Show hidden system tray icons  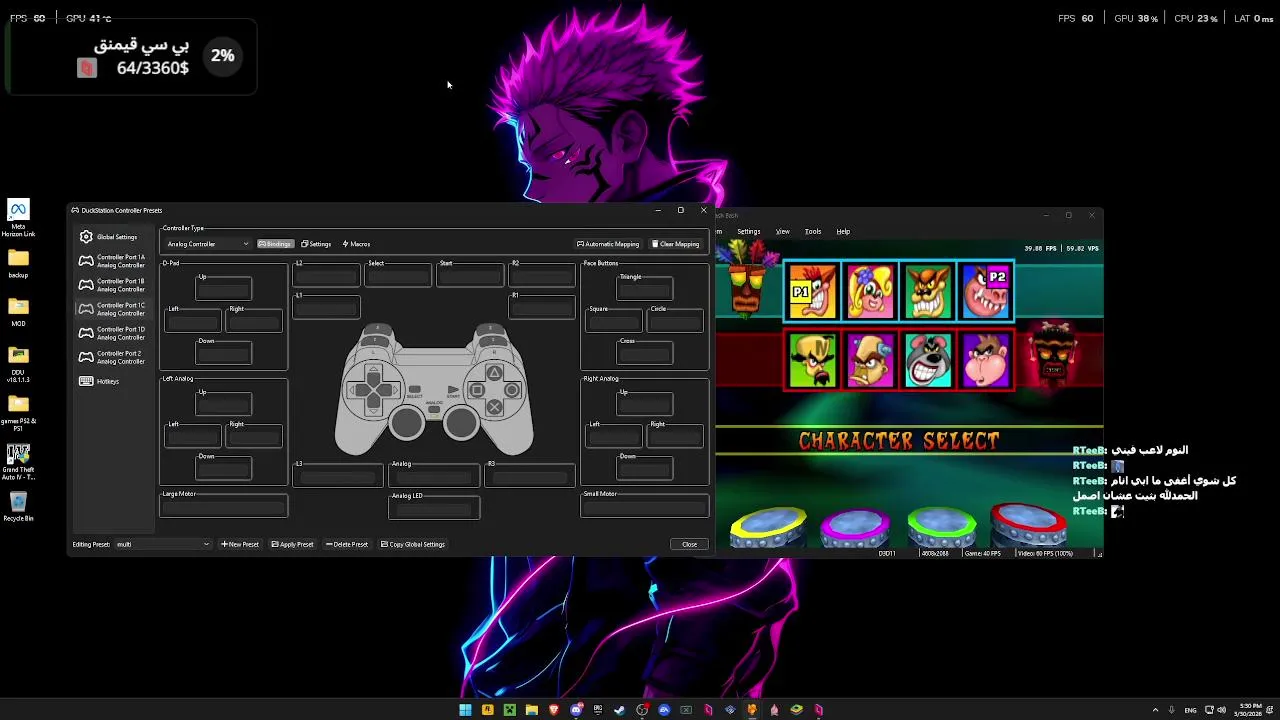coord(1155,710)
